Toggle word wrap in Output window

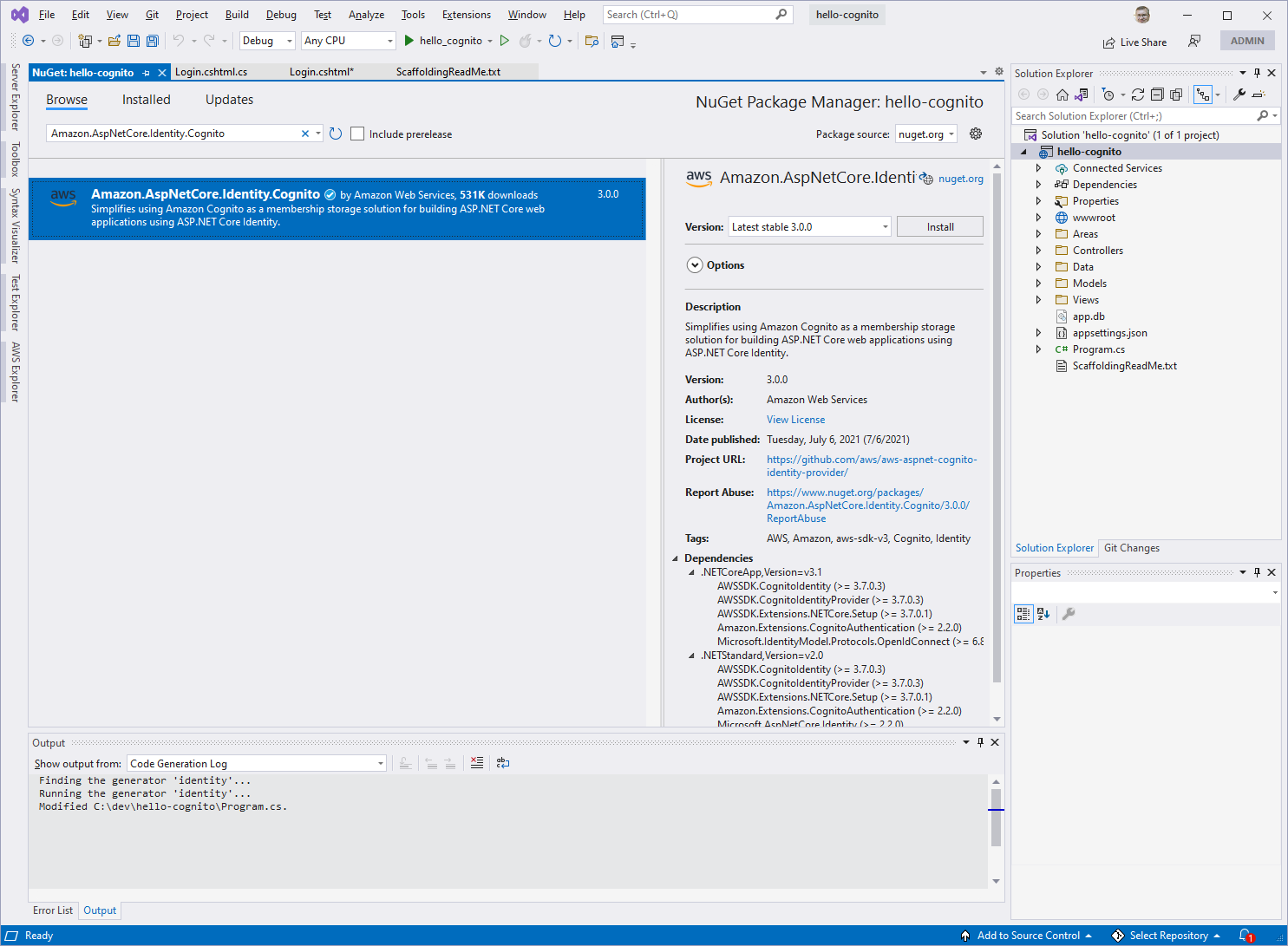coord(503,763)
